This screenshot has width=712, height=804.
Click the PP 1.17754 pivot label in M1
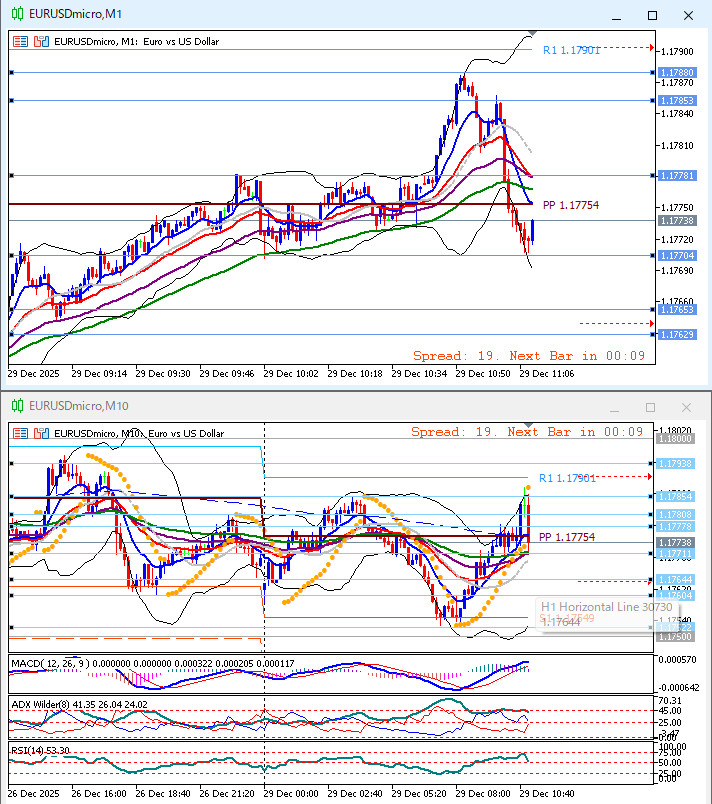(570, 205)
